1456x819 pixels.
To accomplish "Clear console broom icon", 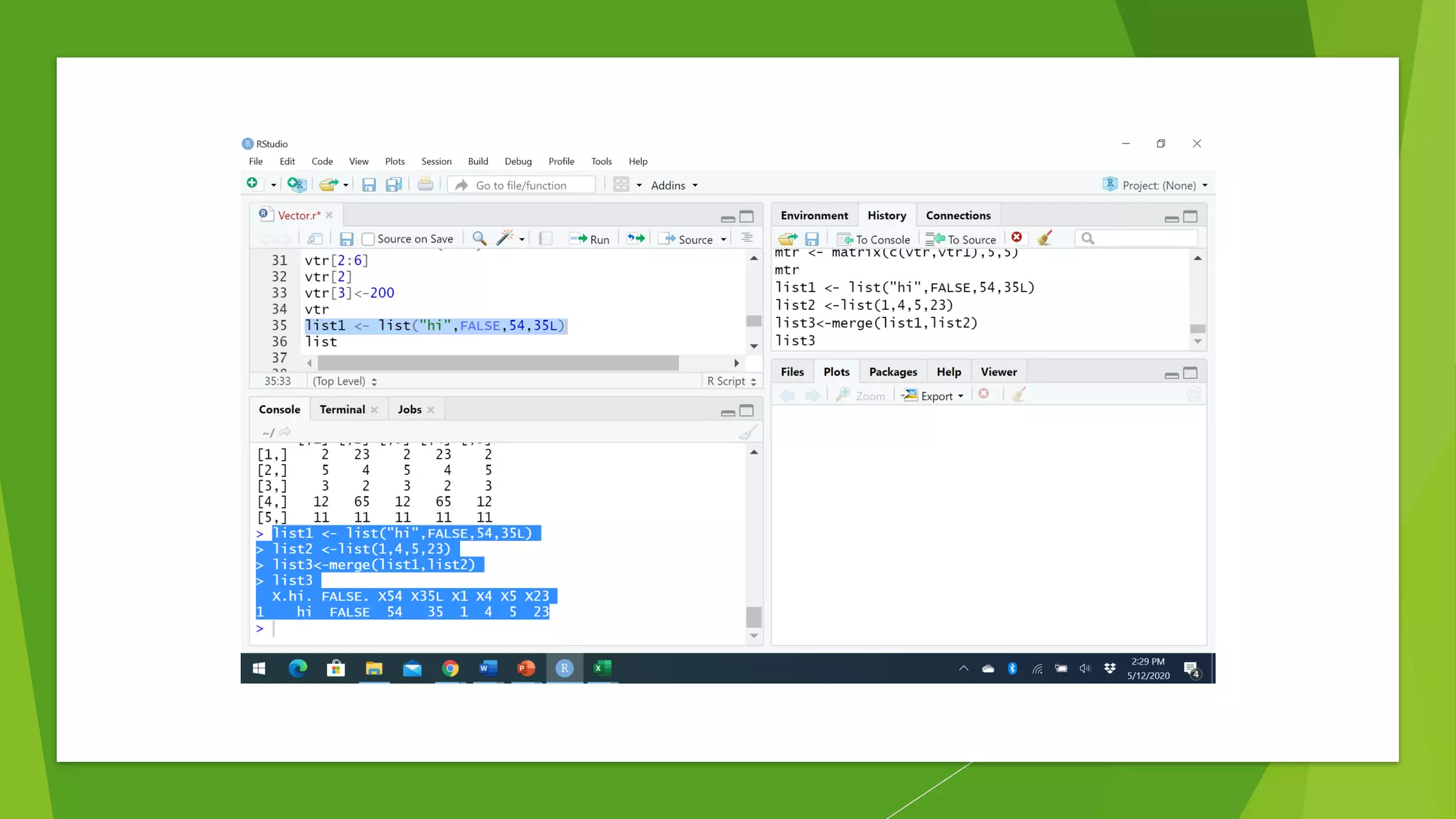I will point(747,432).
